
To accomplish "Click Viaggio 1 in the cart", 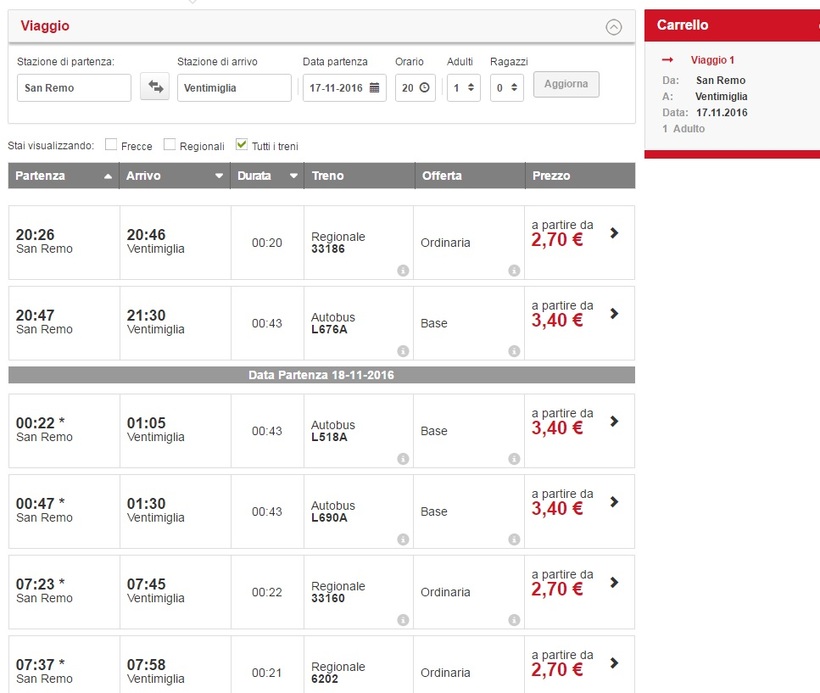I will (x=712, y=60).
